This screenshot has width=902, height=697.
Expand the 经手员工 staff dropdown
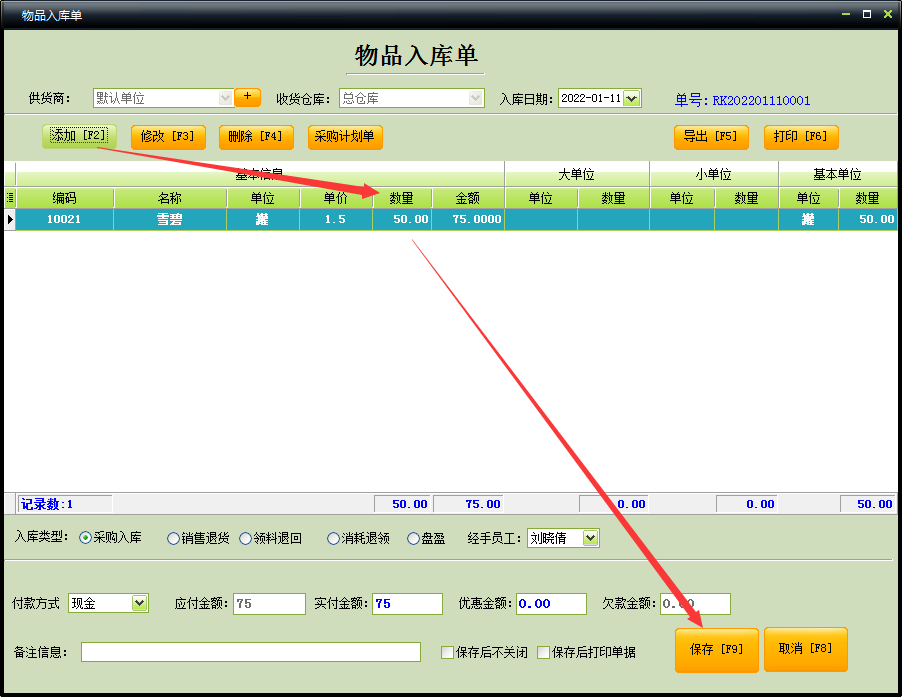coord(590,538)
